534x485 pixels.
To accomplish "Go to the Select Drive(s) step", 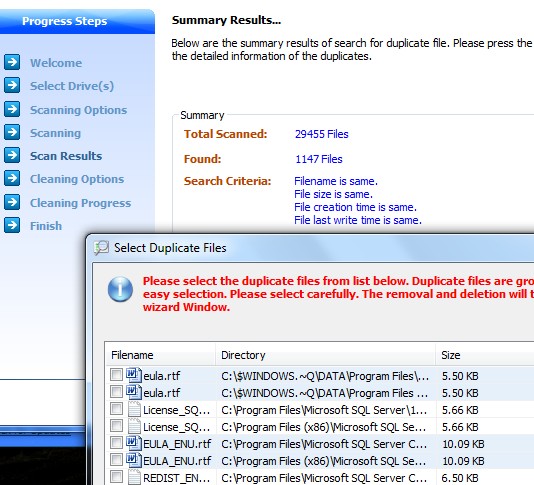I will pyautogui.click(x=72, y=86).
